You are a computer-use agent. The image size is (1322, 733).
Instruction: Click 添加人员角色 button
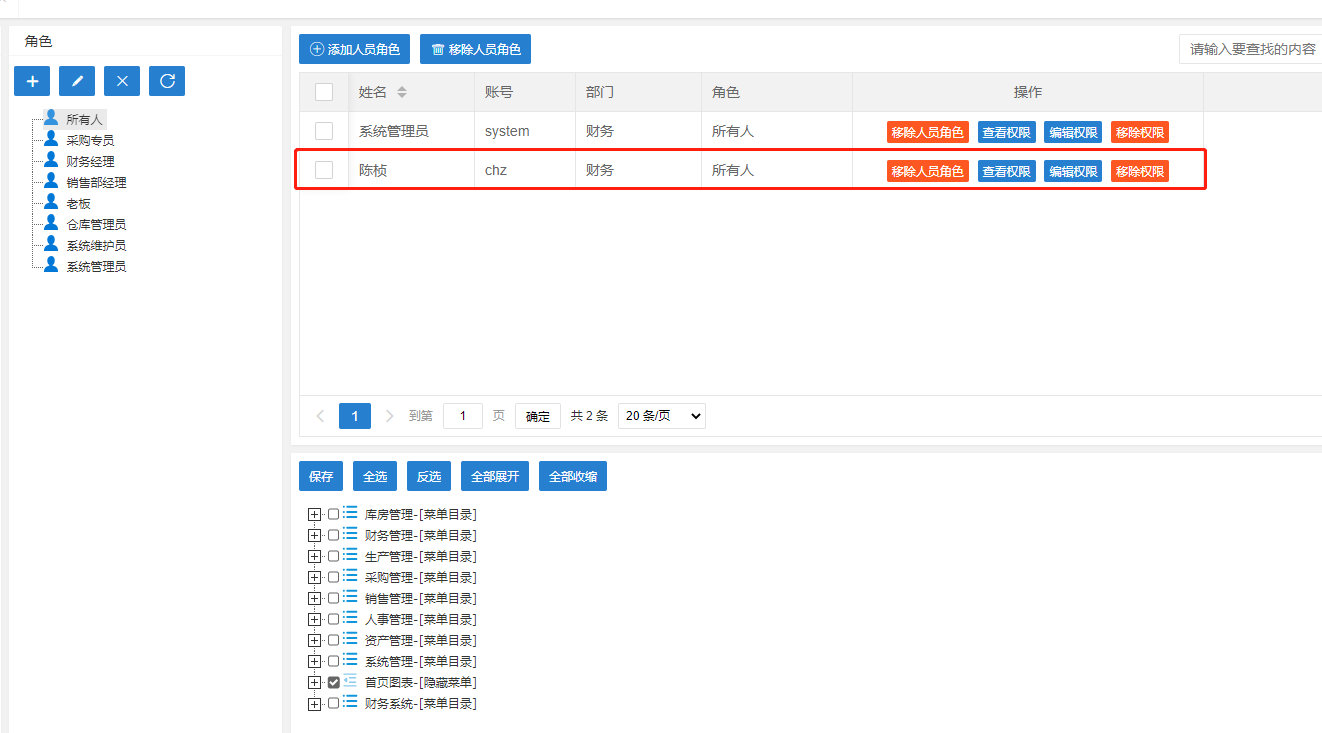point(355,49)
